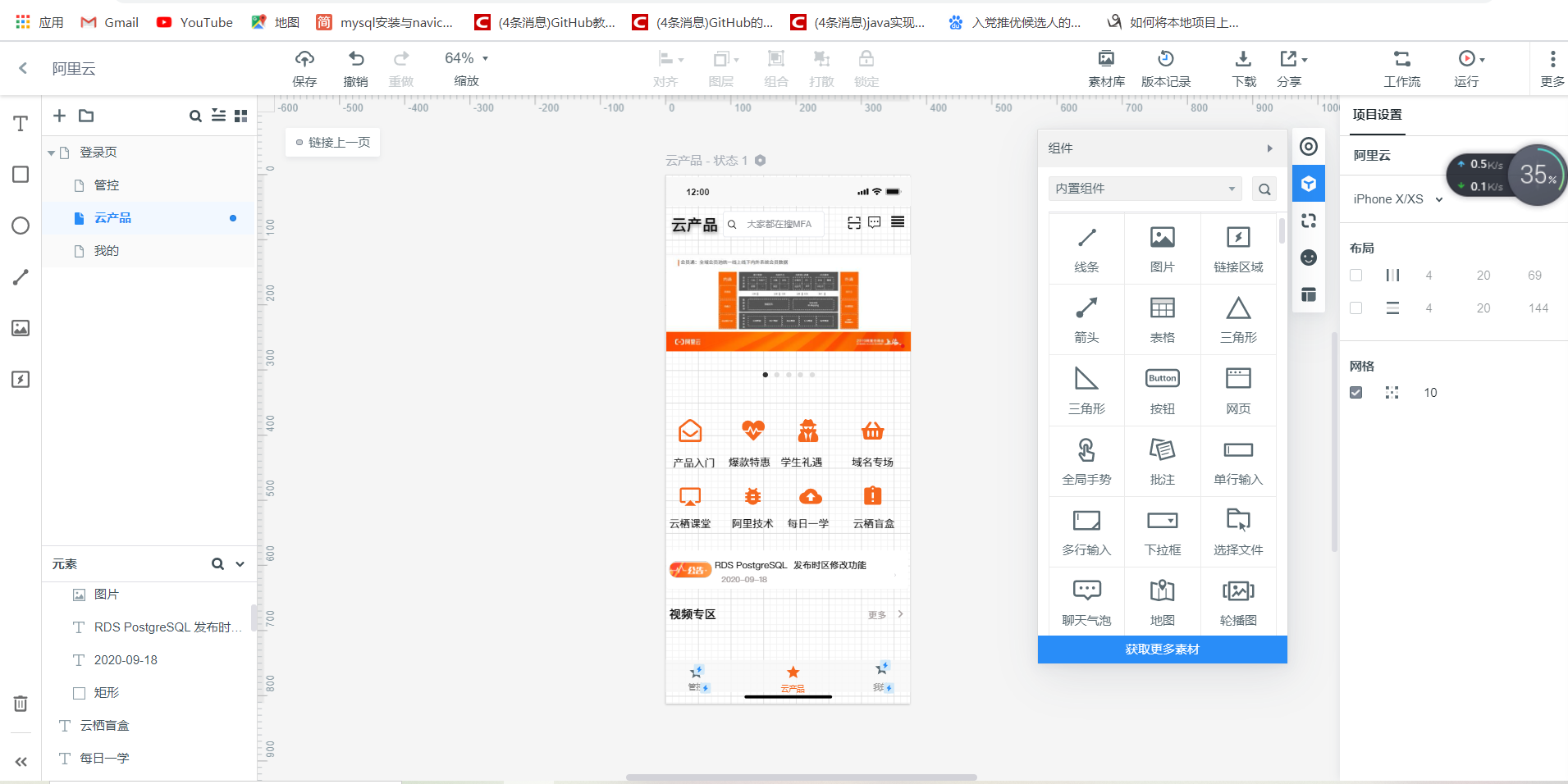The height and width of the screenshot is (784, 1568).
Task: Add a new page with plus icon
Action: [x=59, y=116]
